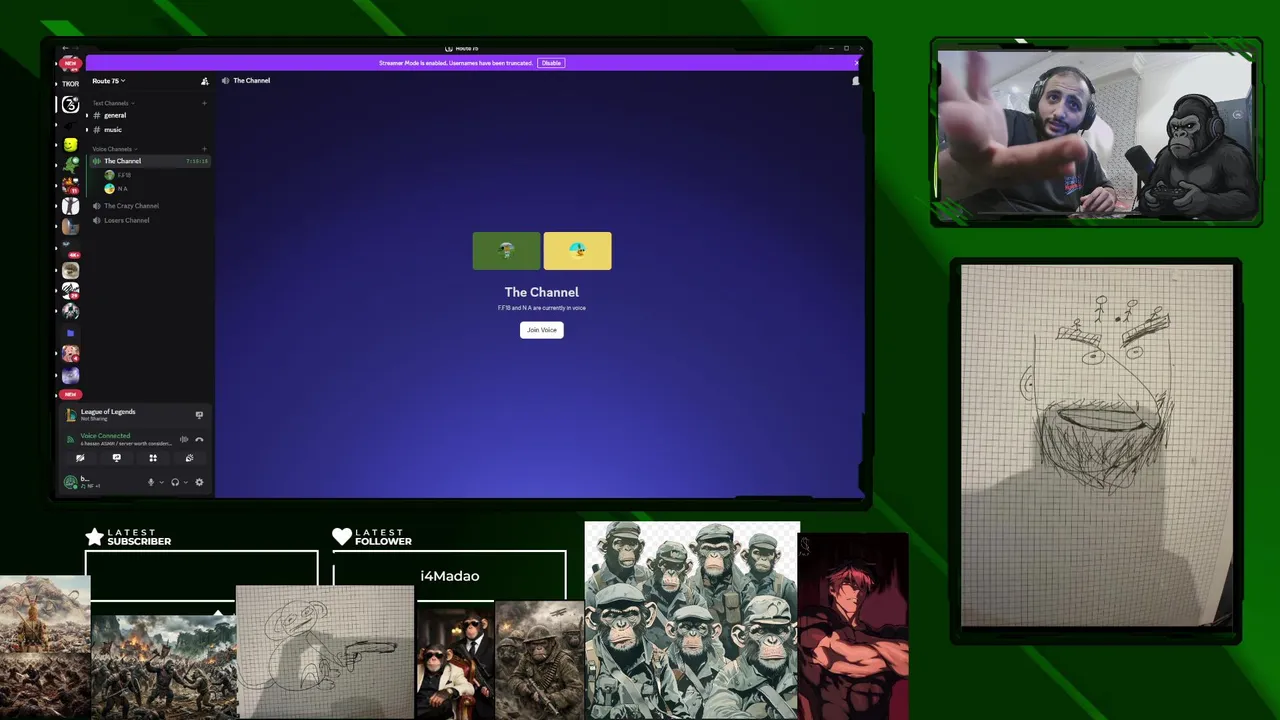Click the Voice Connected status text
This screenshot has width=1280, height=720.
coord(105,436)
